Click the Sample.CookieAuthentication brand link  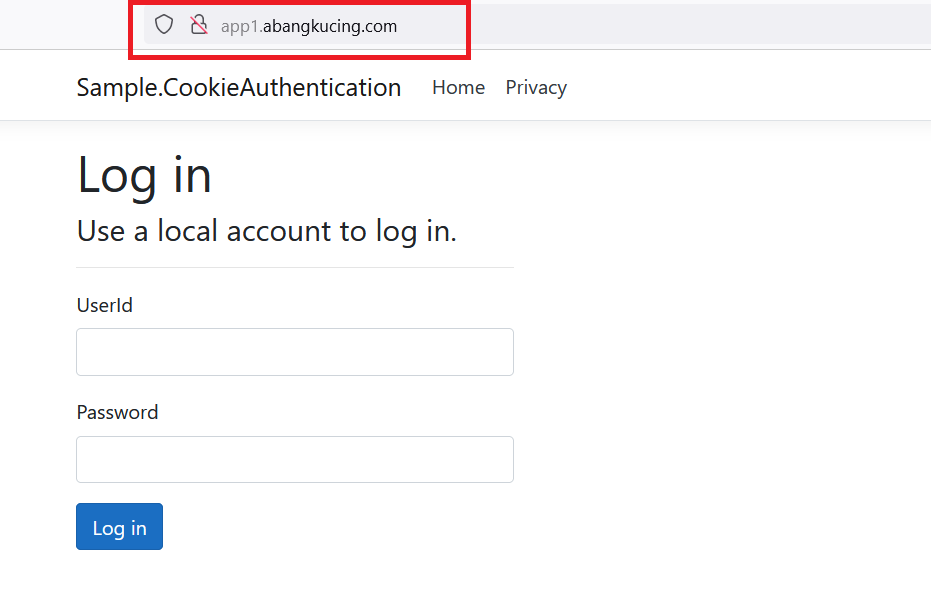coord(238,88)
